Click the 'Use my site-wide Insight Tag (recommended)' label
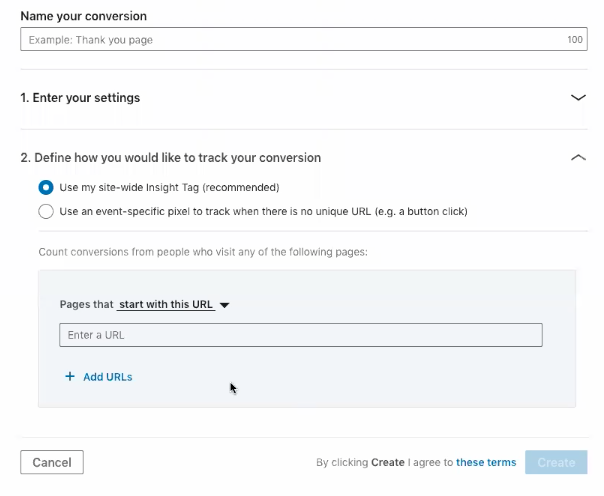 (x=169, y=187)
